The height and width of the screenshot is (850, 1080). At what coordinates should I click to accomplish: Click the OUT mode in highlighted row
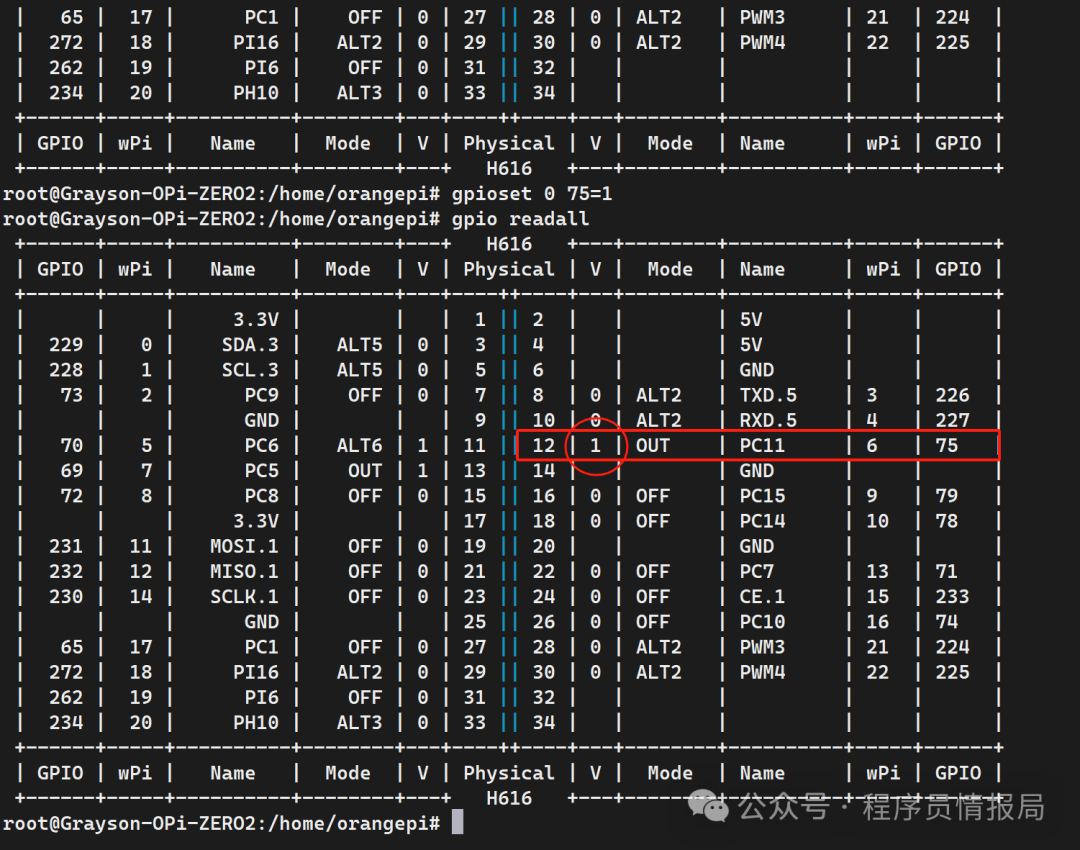(x=652, y=445)
